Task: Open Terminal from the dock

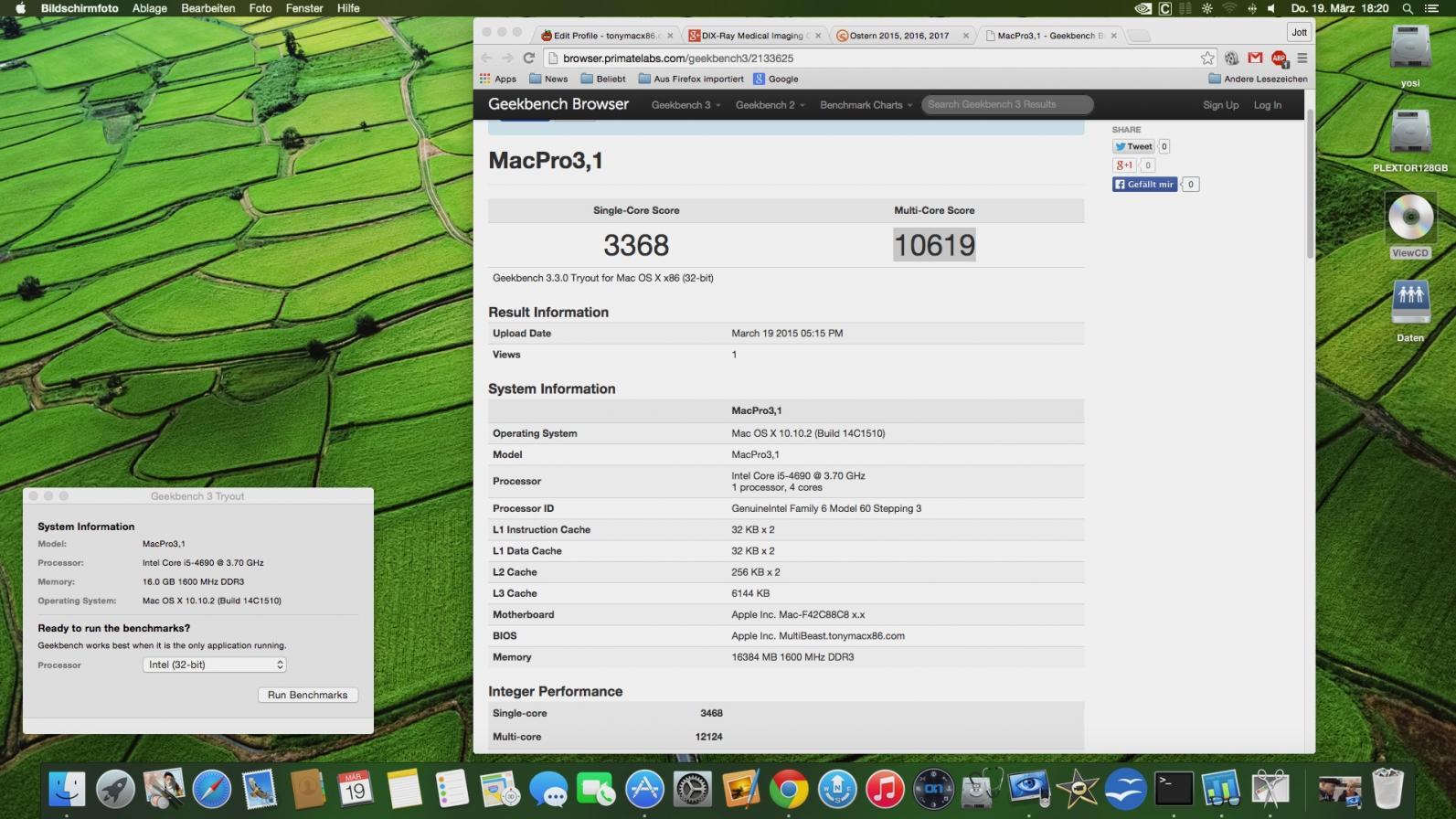Action: pyautogui.click(x=1174, y=788)
